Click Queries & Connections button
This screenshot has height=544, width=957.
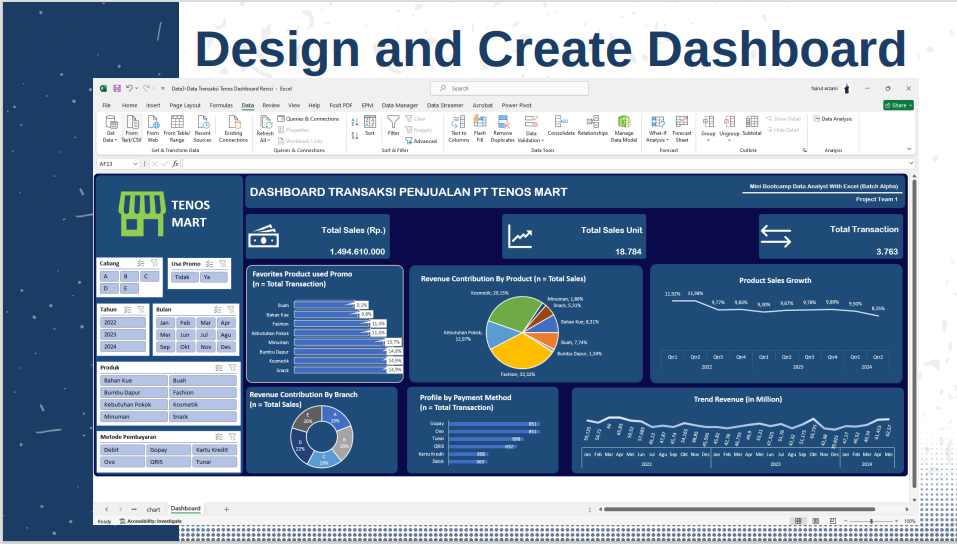point(308,119)
